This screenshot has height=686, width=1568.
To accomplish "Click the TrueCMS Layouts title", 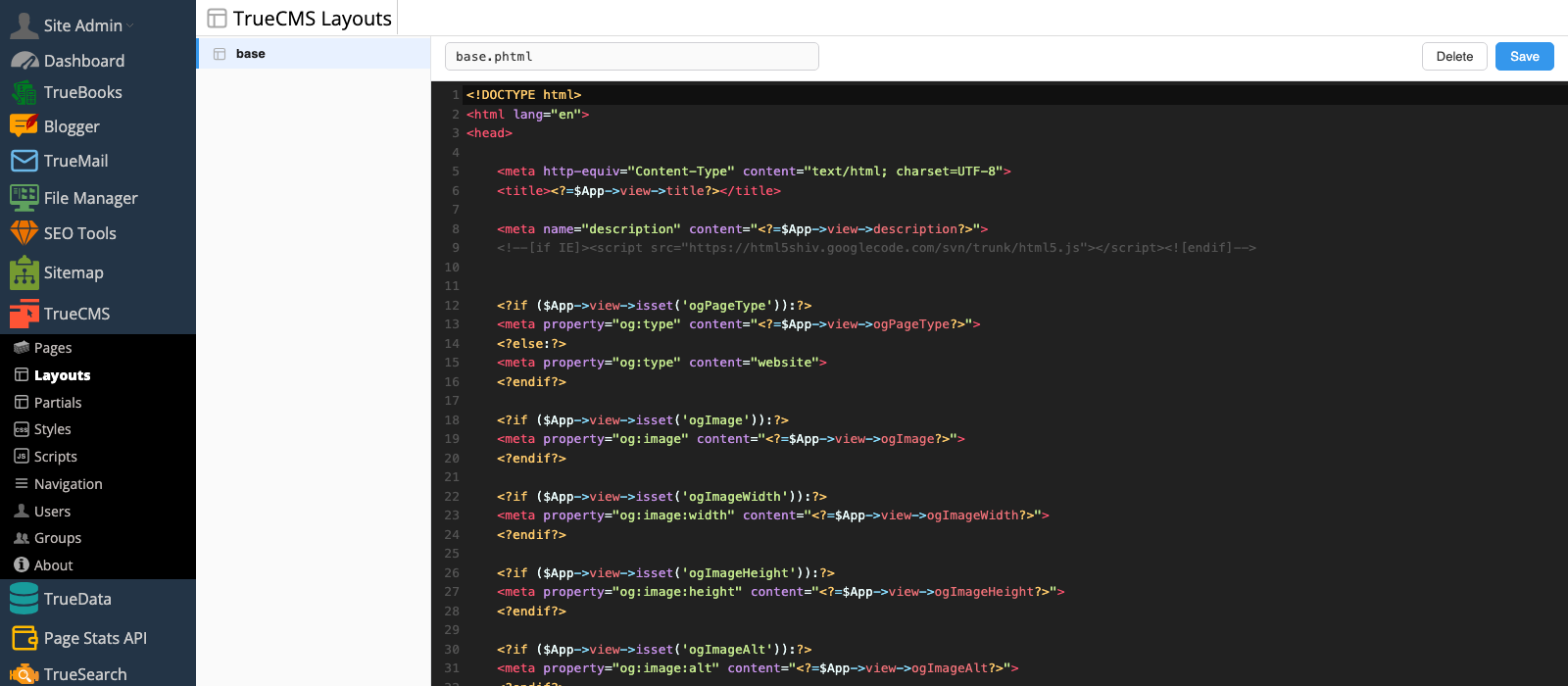I will coord(313,19).
